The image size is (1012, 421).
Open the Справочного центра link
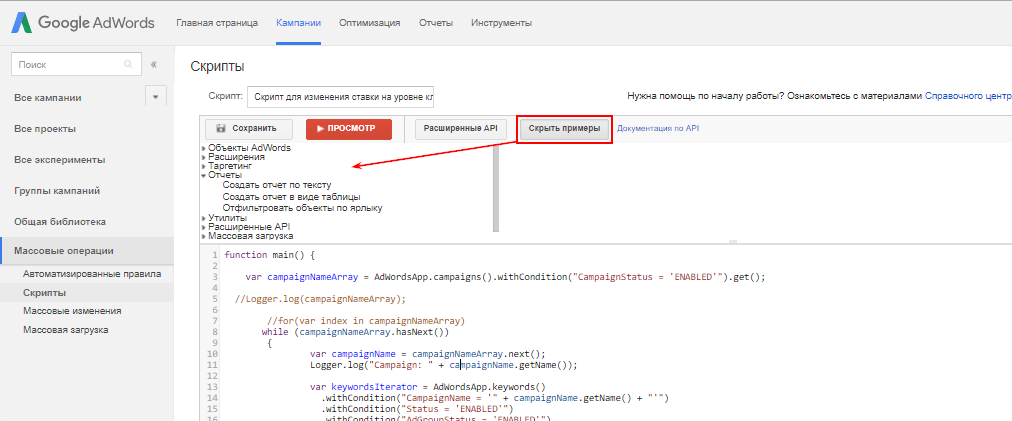[968, 96]
